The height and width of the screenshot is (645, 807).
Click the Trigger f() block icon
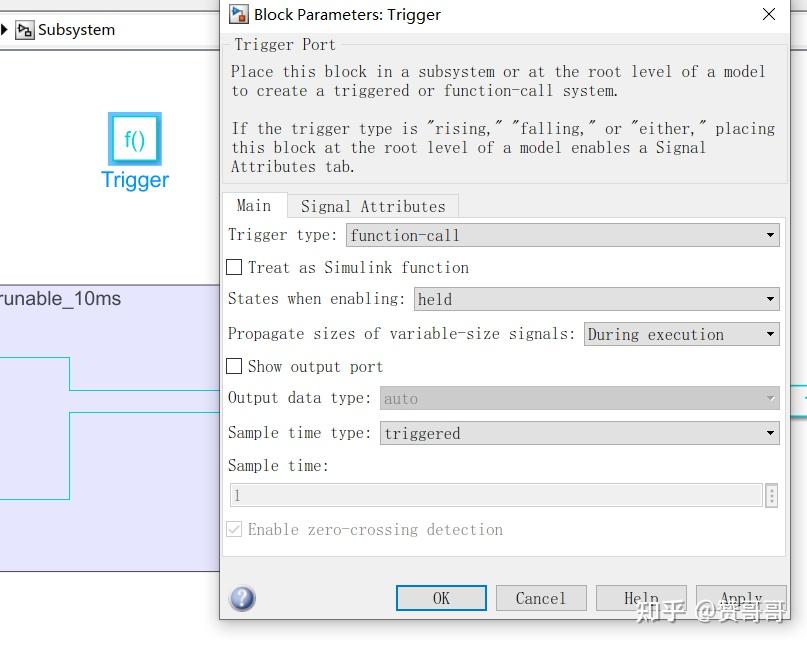(x=134, y=139)
